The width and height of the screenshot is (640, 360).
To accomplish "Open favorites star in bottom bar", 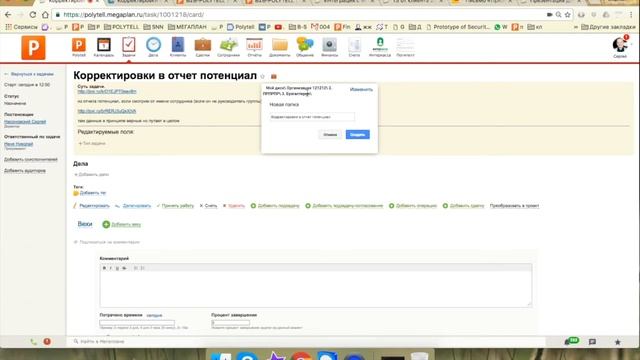I will 618,342.
